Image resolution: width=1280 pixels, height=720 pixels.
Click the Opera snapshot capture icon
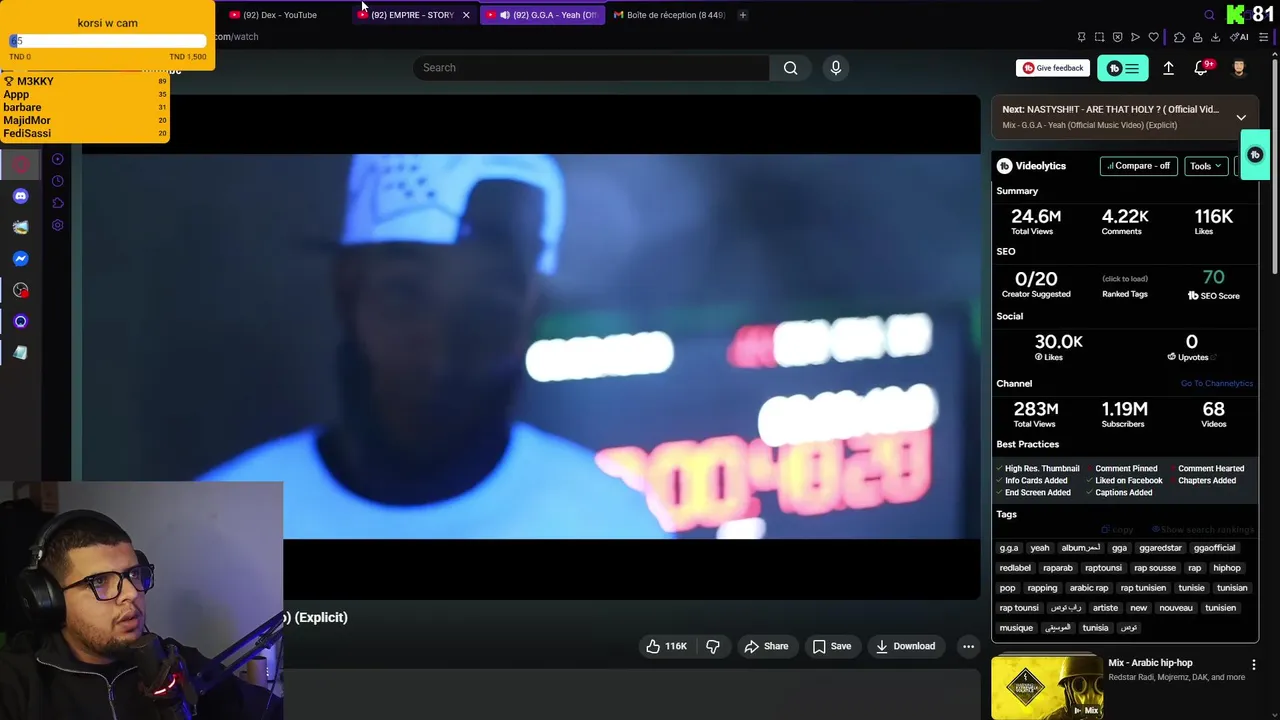coord(1099,37)
